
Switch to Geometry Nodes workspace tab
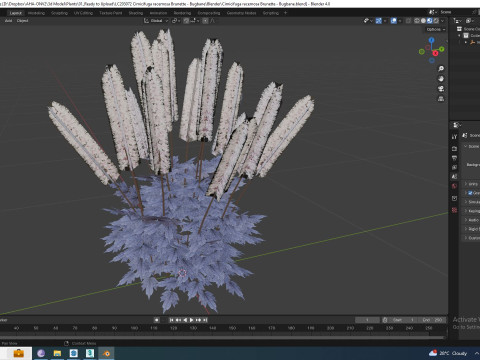(241, 13)
